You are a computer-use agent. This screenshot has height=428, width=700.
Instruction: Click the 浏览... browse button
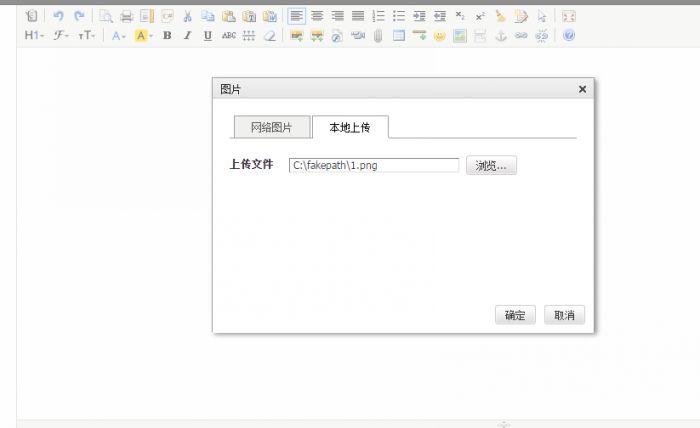point(491,165)
